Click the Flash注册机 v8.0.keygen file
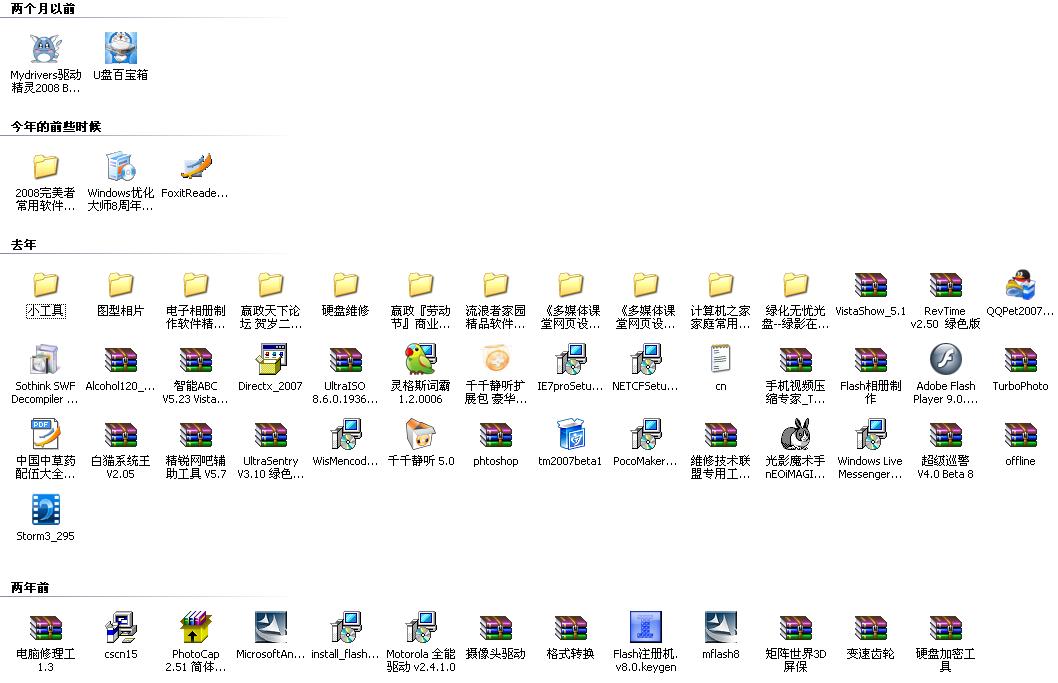Viewport: 1058px width, 683px height. 645,628
